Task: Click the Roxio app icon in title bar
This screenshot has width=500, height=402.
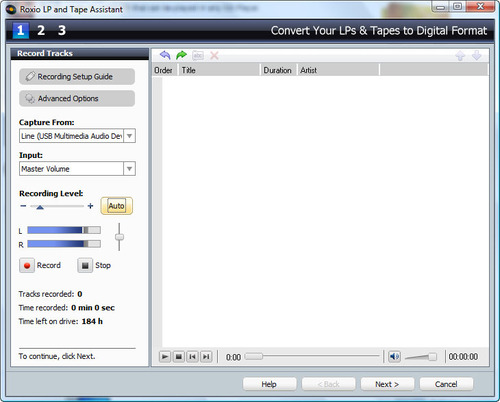Action: tap(11, 9)
